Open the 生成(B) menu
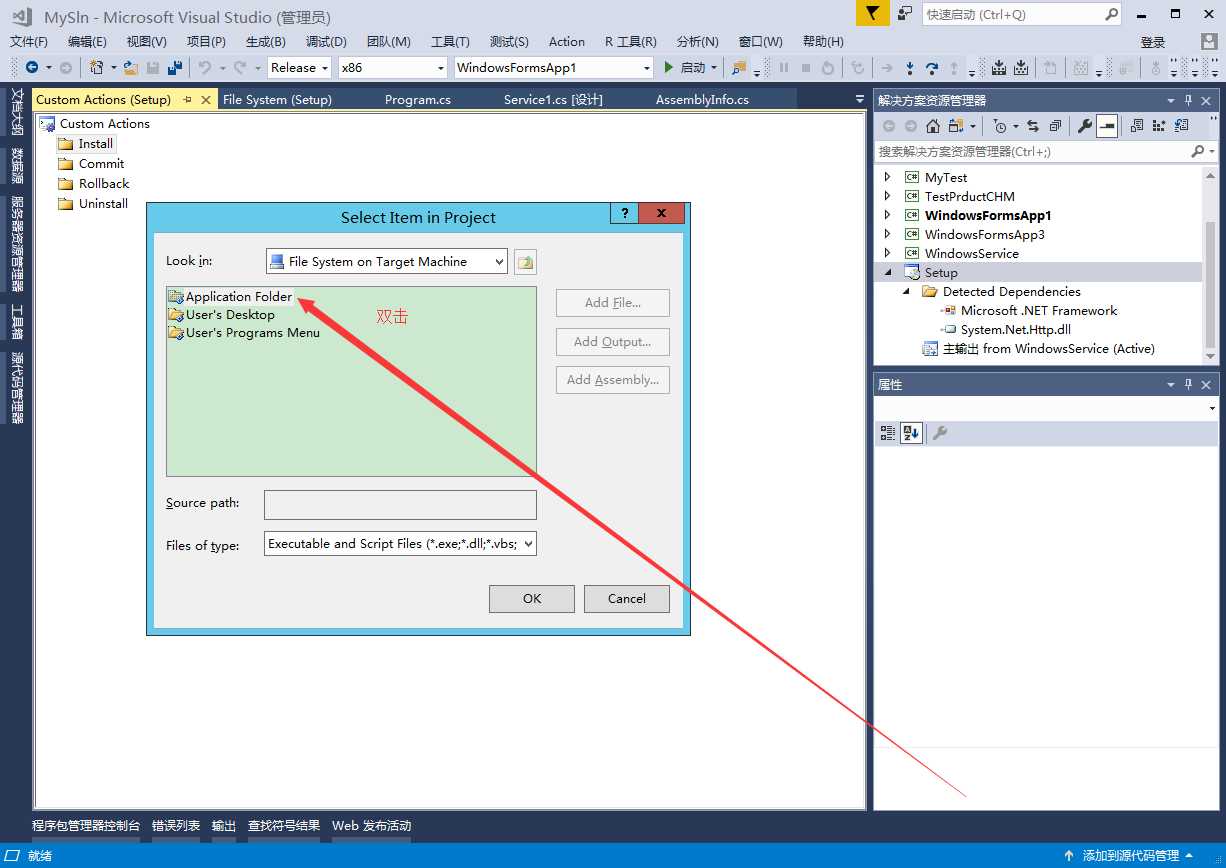This screenshot has height=868, width=1226. coord(266,42)
